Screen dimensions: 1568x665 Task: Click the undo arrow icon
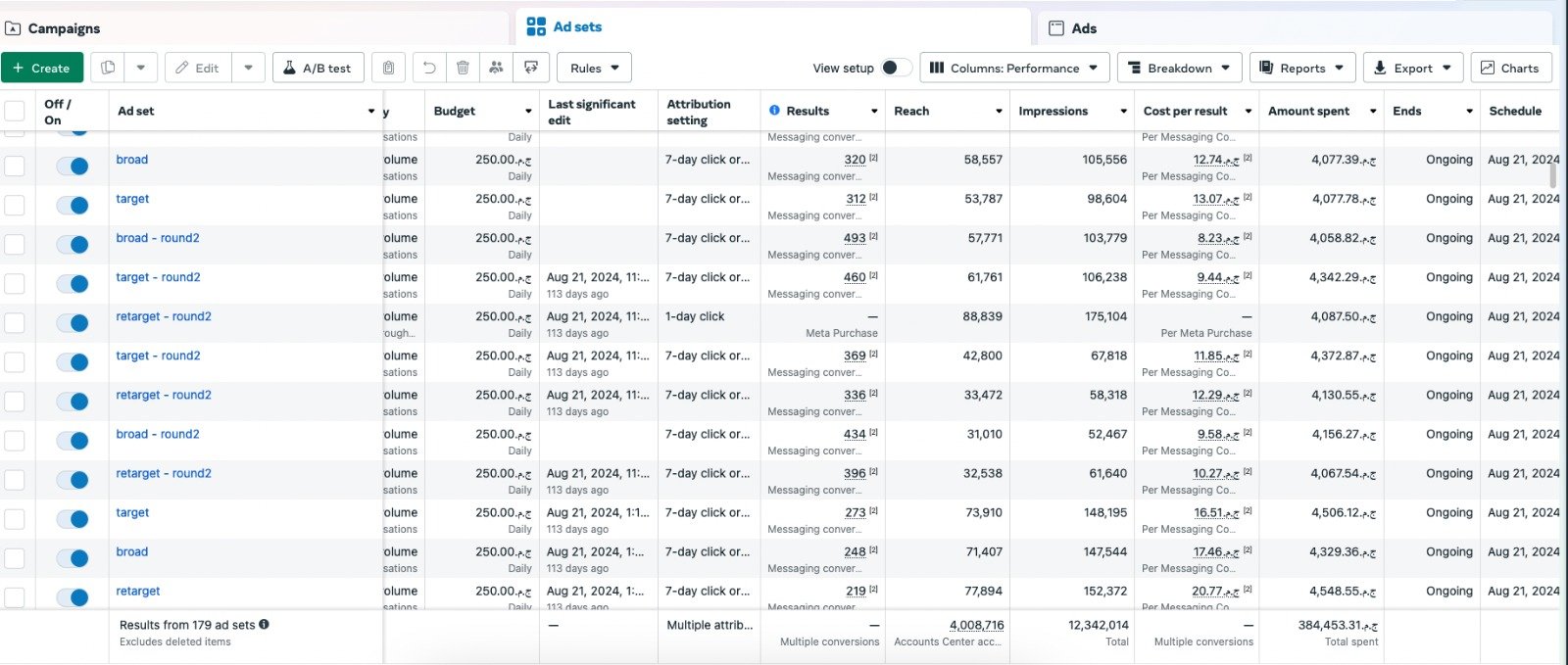coord(428,68)
